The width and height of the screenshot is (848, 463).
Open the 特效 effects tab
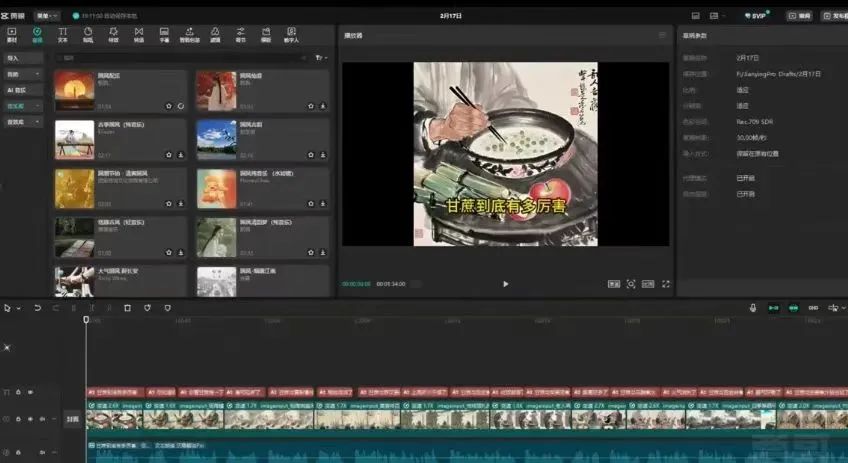(x=114, y=35)
